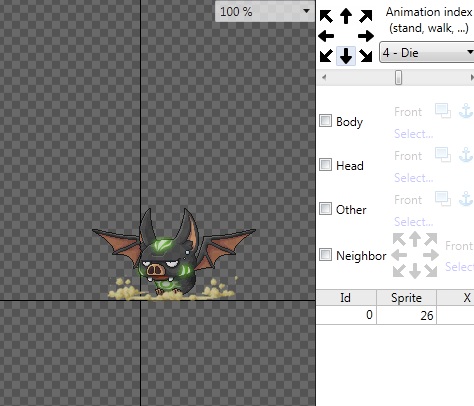Enable the Body reference checkbox
Viewport: 474px width, 406px height.
pos(325,121)
